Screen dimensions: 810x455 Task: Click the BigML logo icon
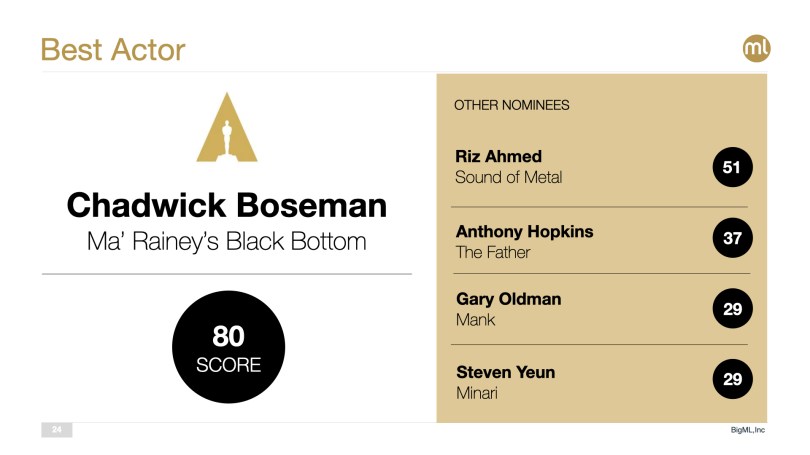click(755, 48)
